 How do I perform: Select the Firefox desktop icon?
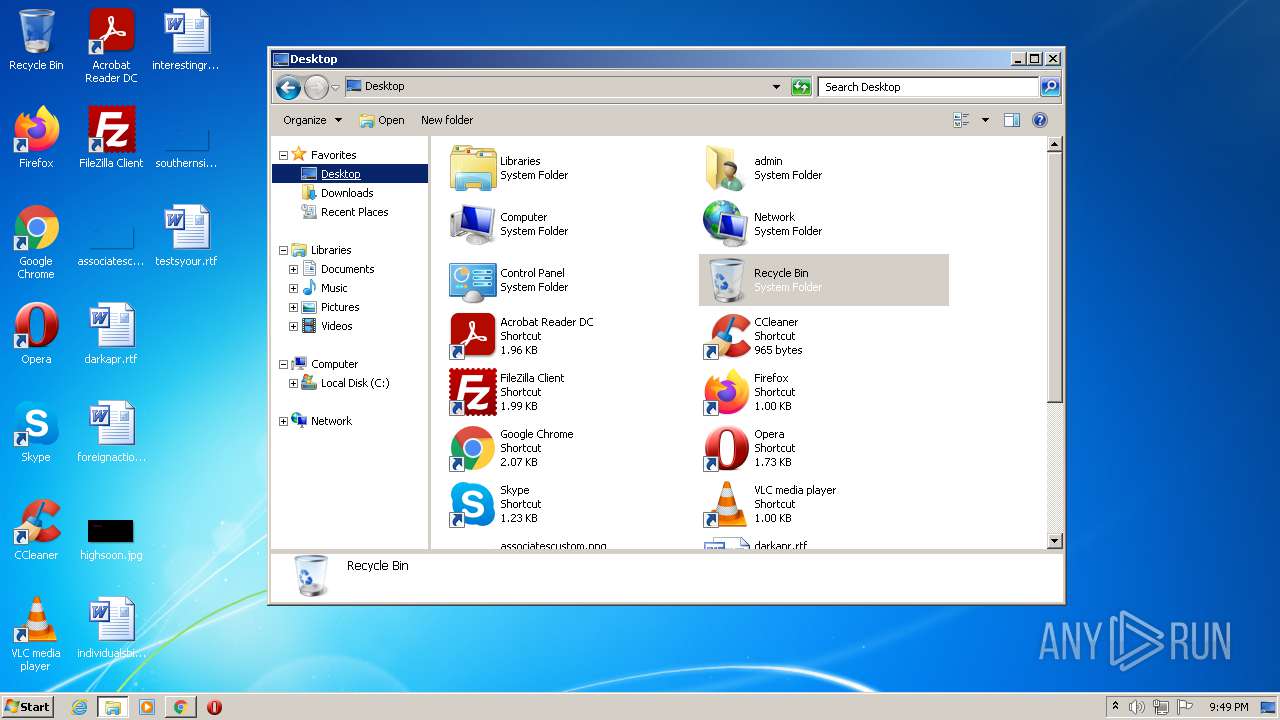tap(36, 129)
